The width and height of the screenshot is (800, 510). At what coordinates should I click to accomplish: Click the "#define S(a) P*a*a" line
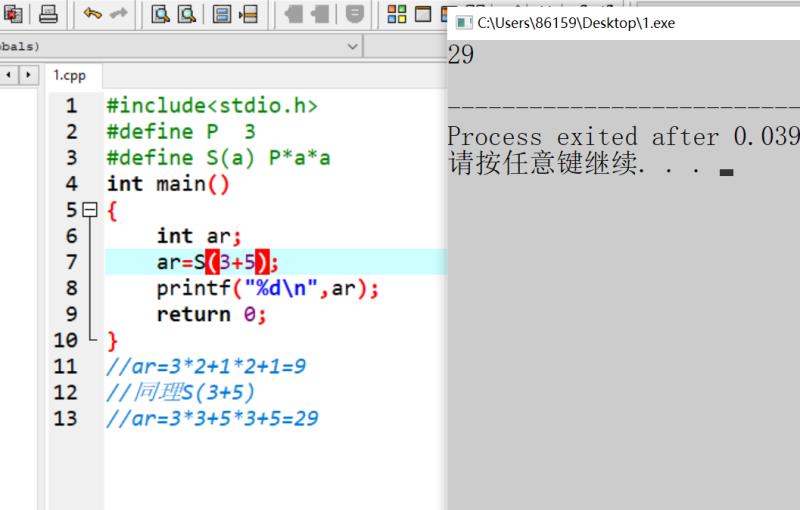[x=218, y=158]
